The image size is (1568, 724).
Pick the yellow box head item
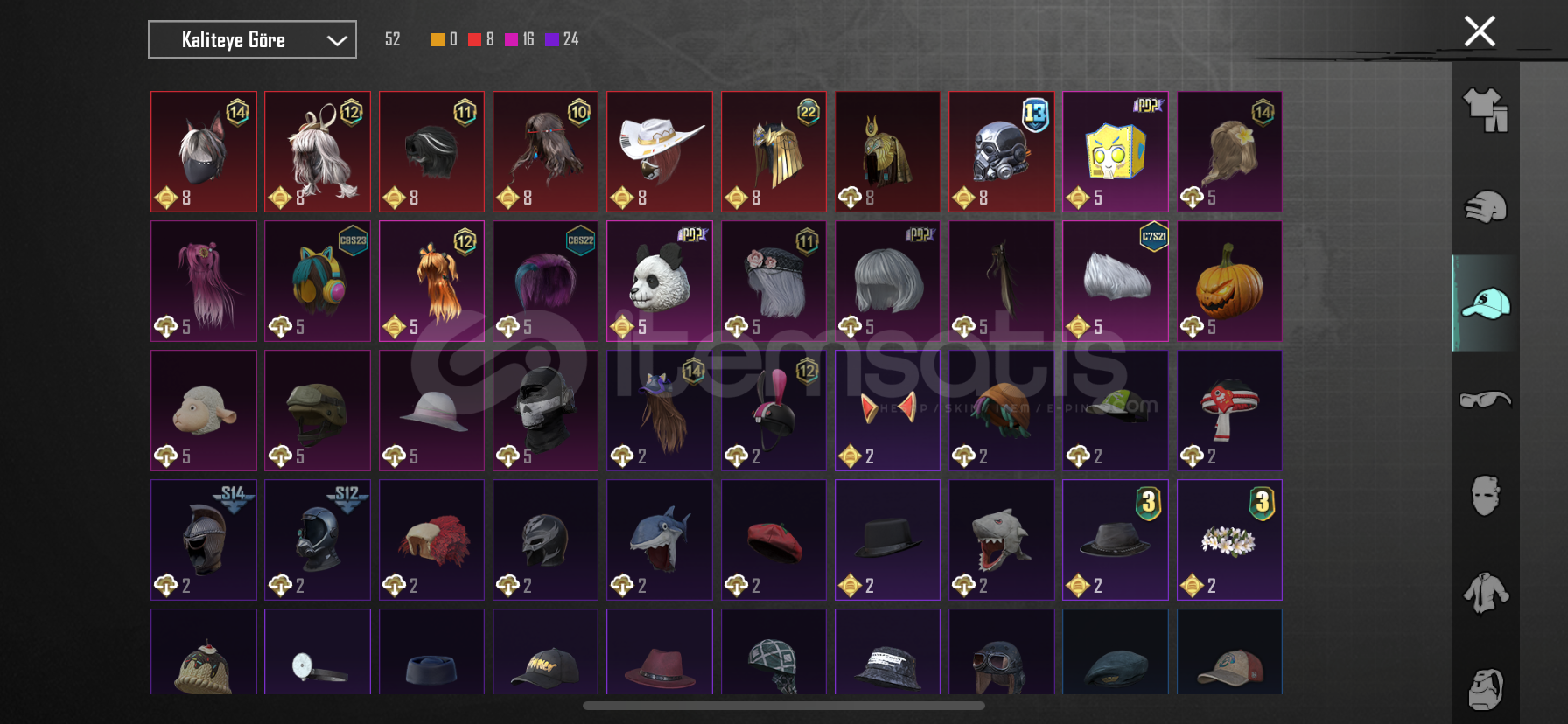[1116, 151]
